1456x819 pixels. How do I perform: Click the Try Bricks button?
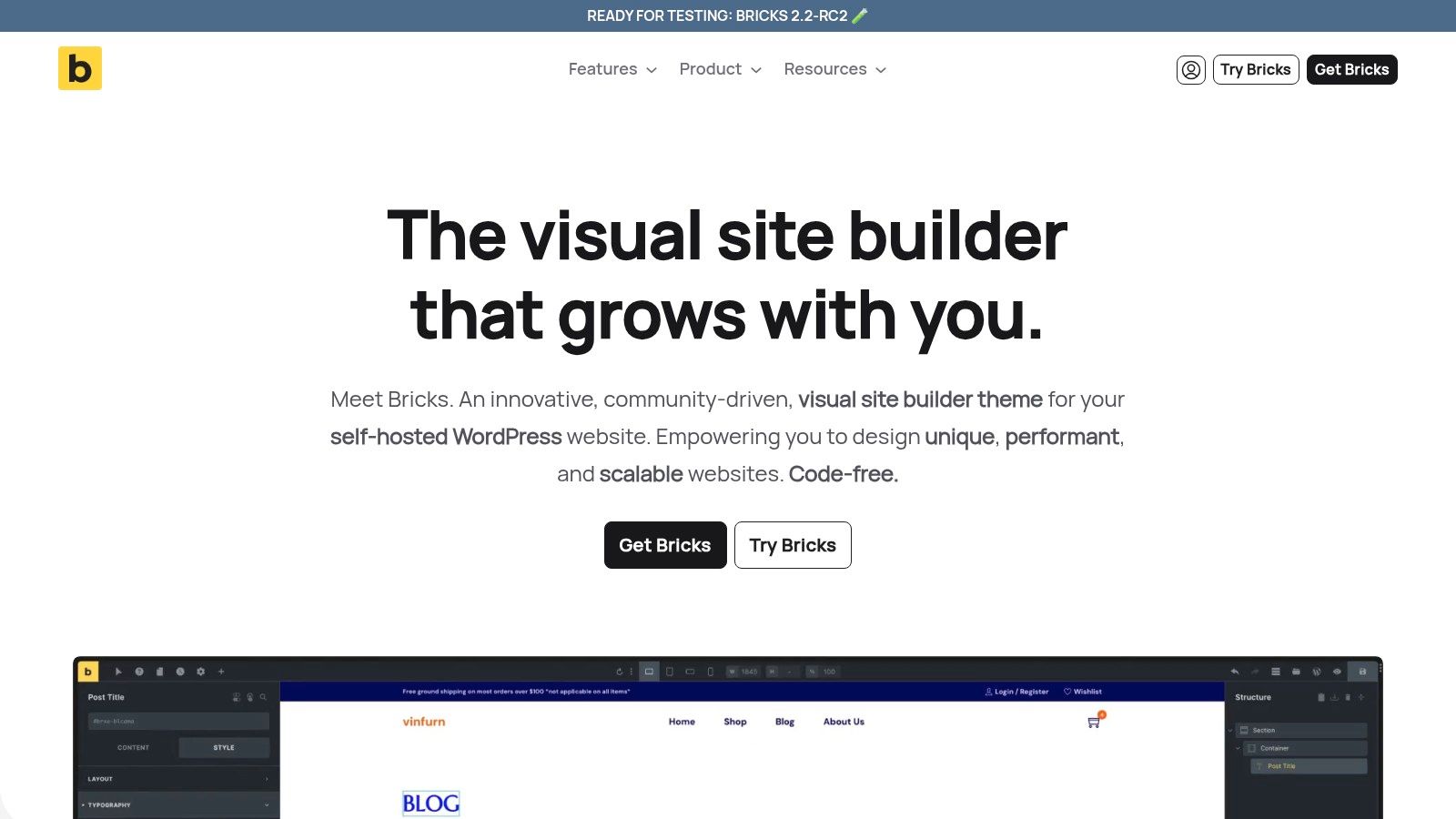[793, 545]
